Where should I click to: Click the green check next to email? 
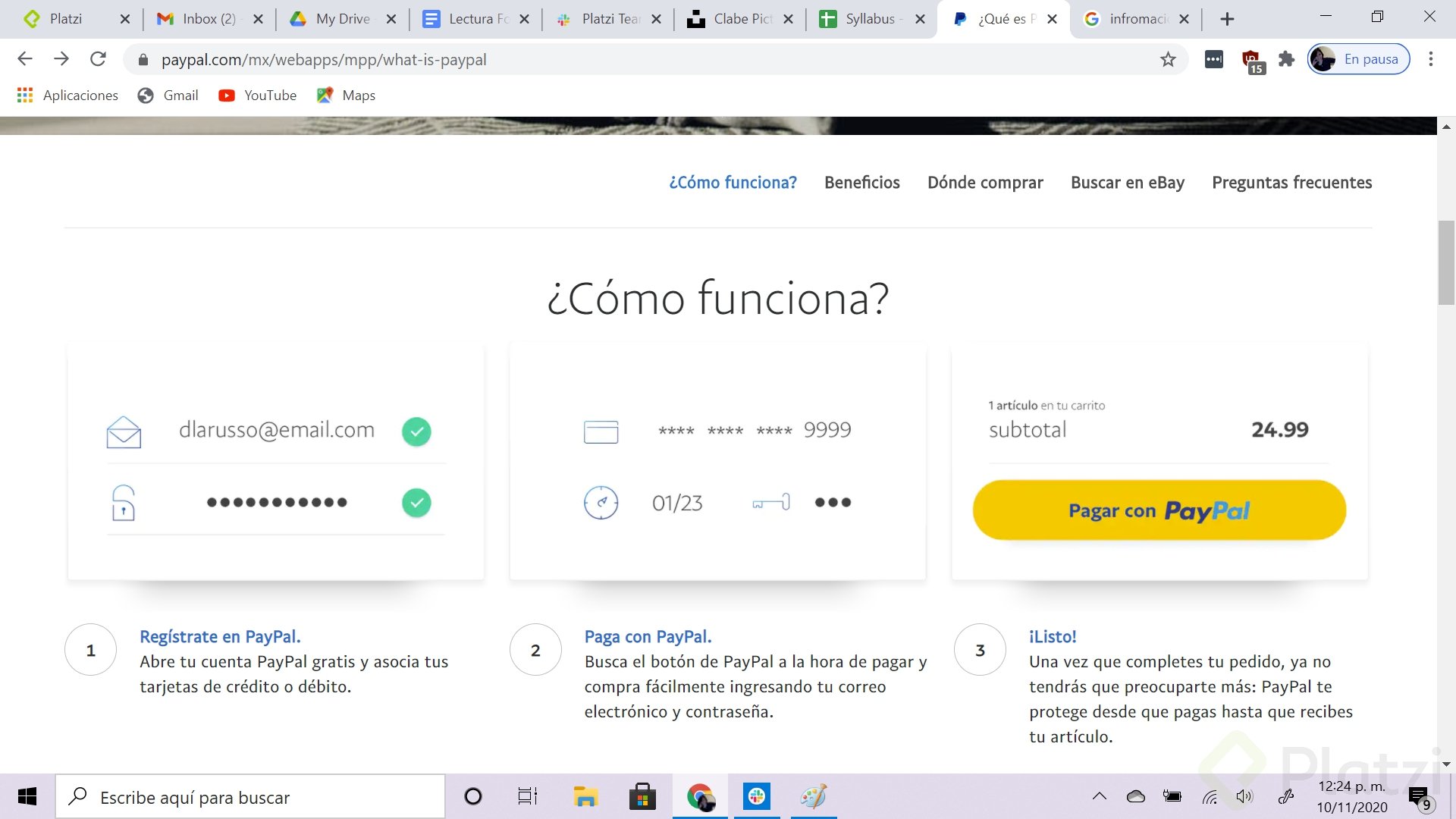[416, 431]
